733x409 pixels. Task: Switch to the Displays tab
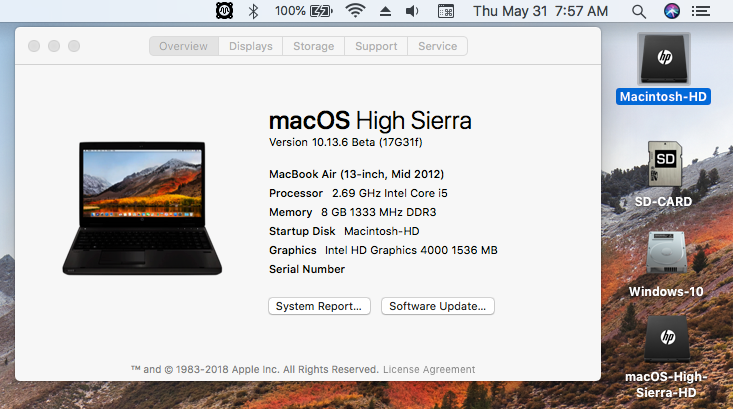click(x=251, y=46)
